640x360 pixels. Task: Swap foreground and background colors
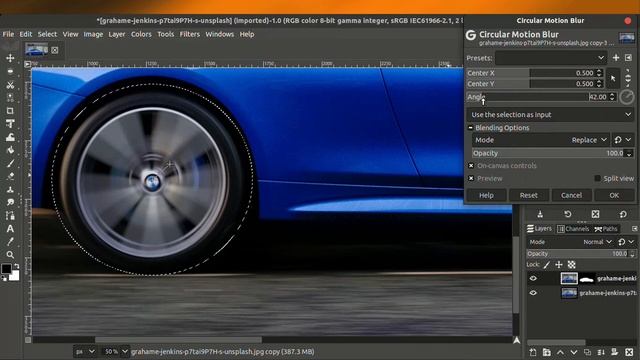click(x=16, y=266)
